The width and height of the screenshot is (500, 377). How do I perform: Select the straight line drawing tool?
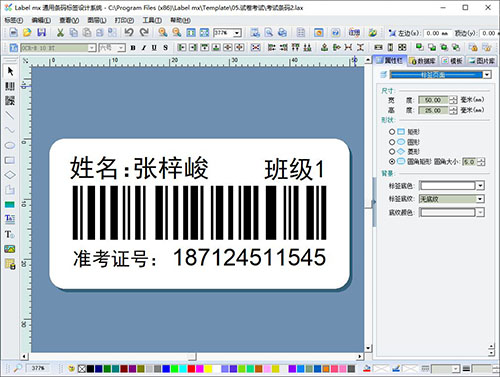[x=10, y=115]
